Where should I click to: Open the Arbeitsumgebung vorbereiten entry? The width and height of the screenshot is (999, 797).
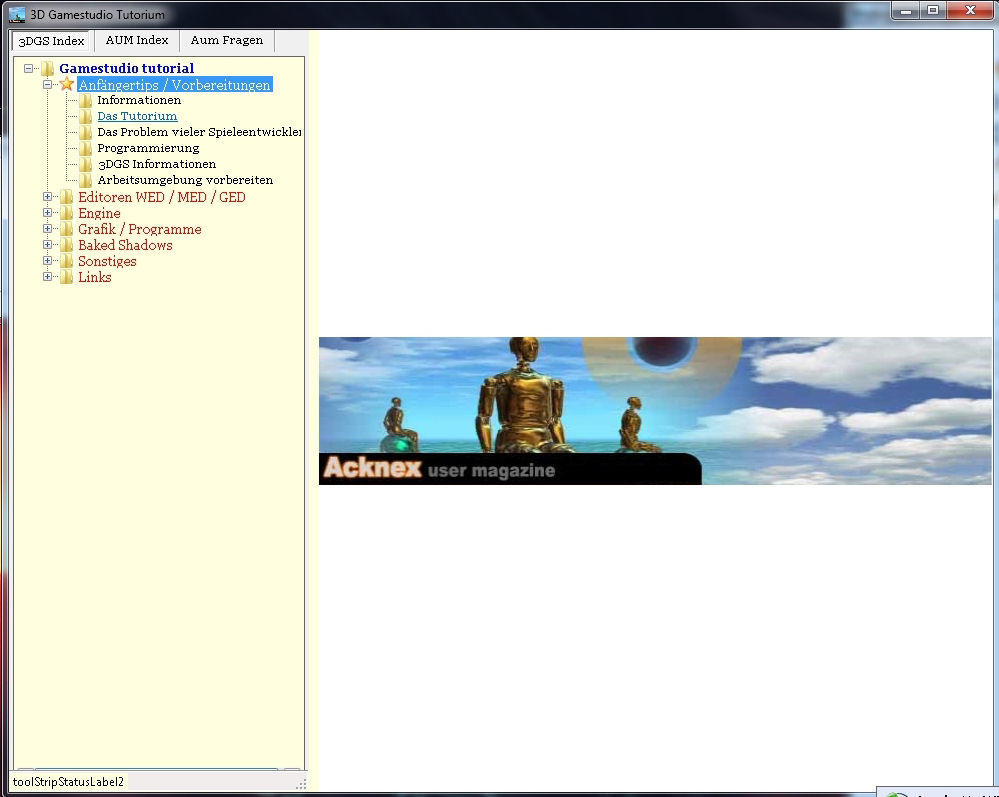coord(185,180)
